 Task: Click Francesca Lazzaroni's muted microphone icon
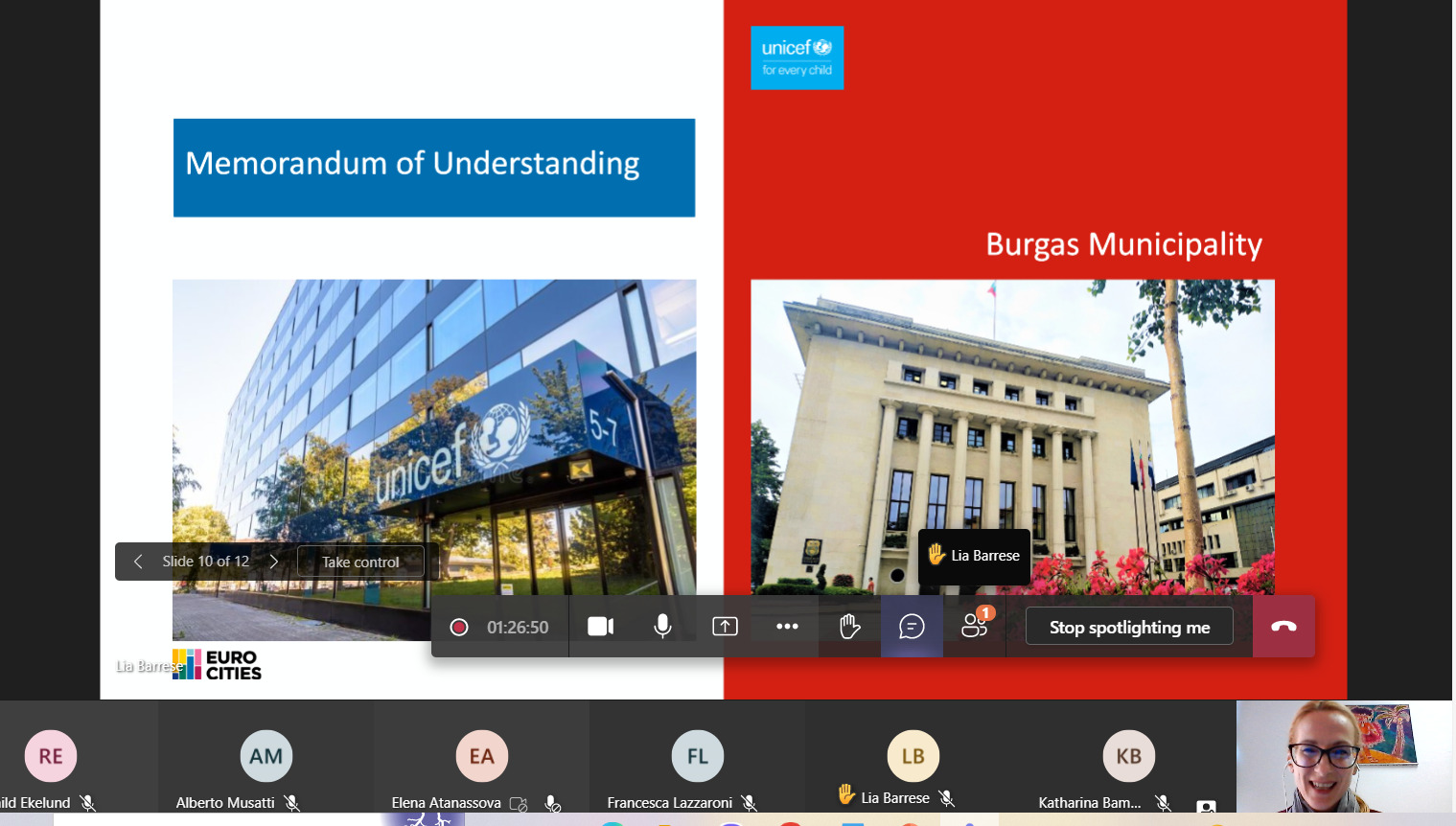[750, 803]
